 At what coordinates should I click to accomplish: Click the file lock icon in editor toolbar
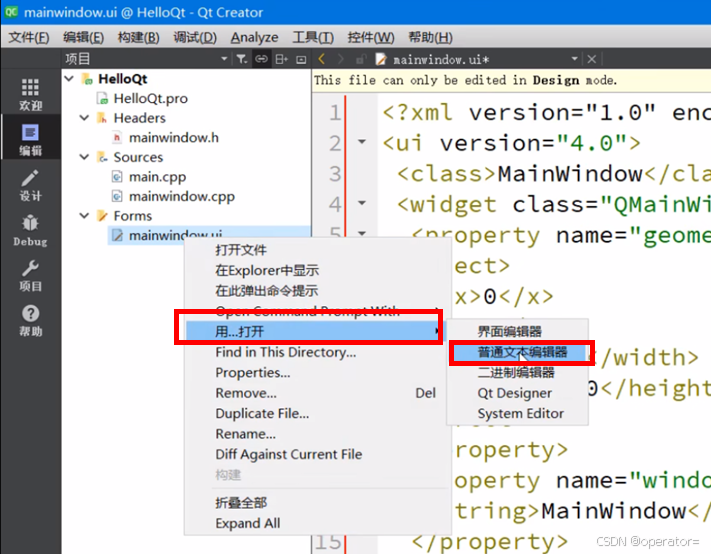pyautogui.click(x=361, y=59)
